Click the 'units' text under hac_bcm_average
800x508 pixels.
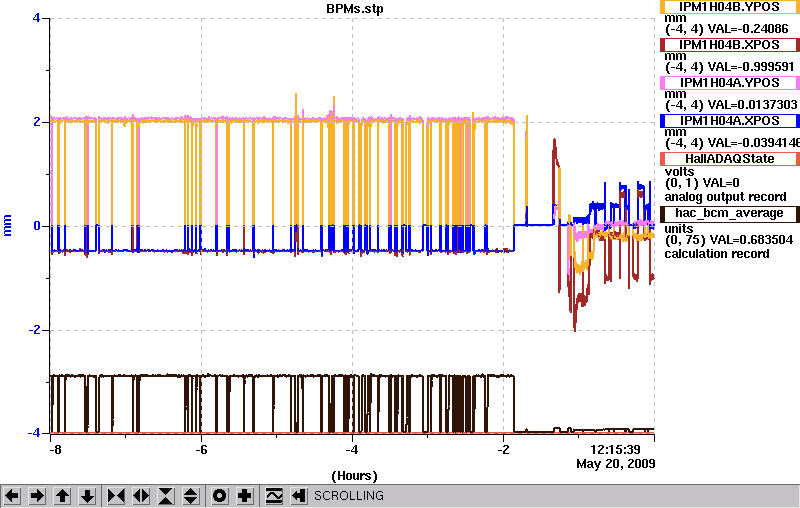[x=679, y=228]
